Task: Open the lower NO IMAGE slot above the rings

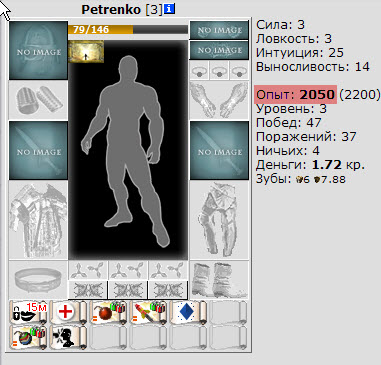Action: point(219,50)
